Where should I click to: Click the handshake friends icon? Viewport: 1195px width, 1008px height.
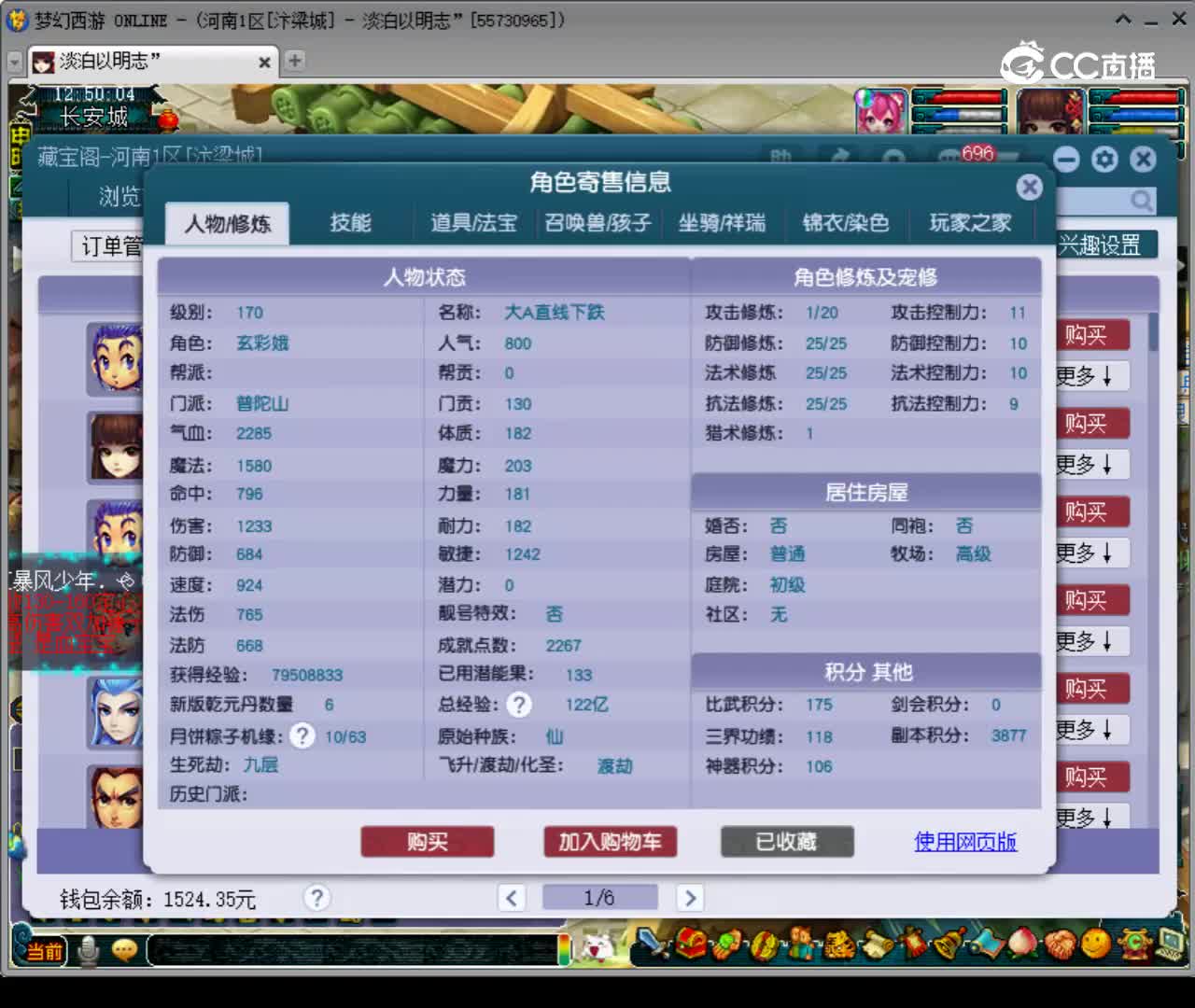(x=1061, y=944)
